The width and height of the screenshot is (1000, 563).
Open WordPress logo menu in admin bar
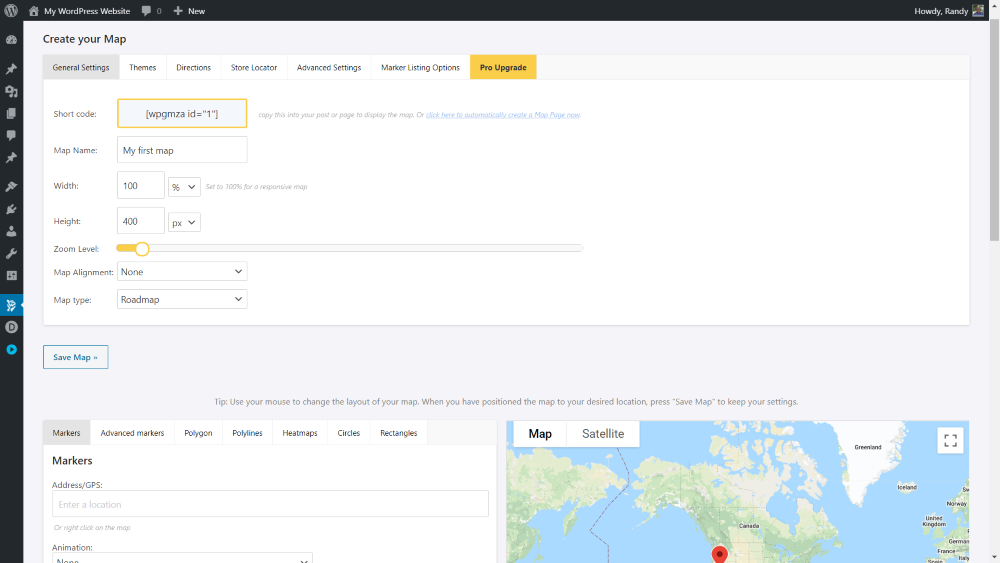pyautogui.click(x=11, y=10)
